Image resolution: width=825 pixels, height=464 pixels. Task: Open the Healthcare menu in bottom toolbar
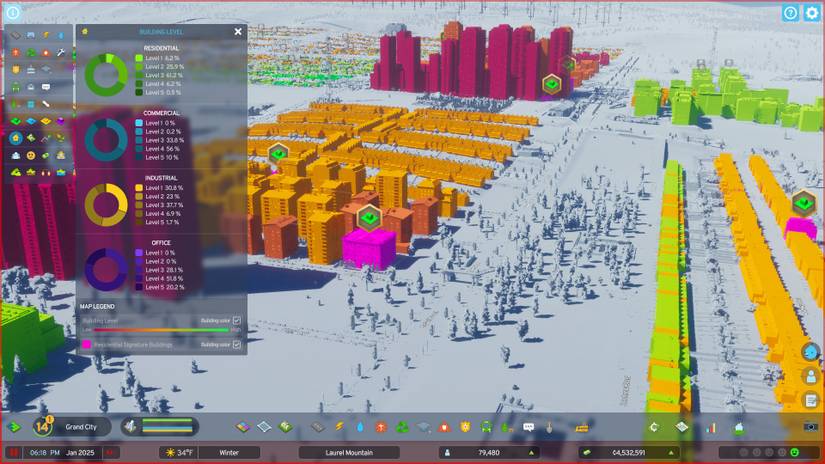pyautogui.click(x=381, y=427)
